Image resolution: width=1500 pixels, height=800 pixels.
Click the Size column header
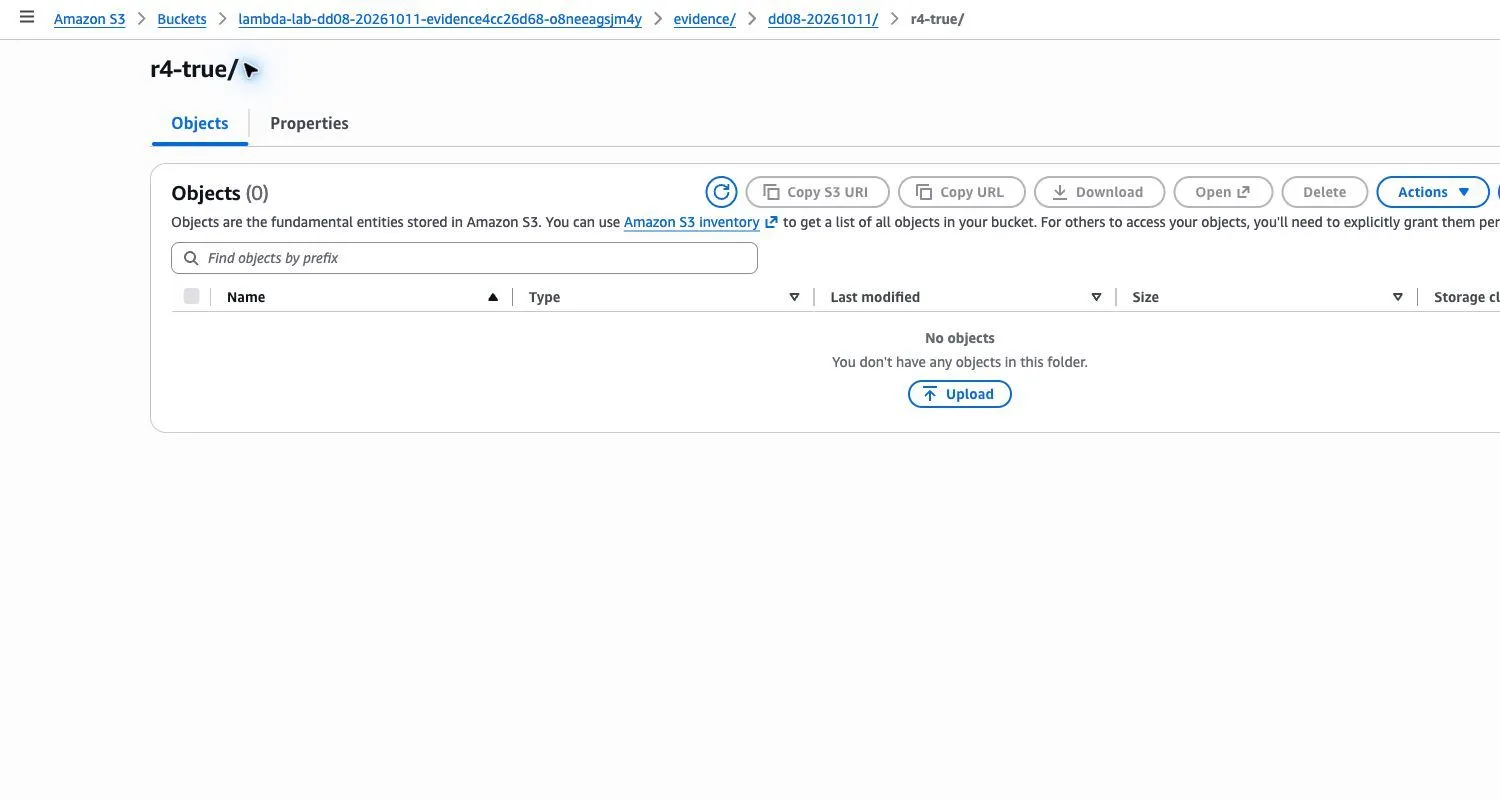pyautogui.click(x=1145, y=297)
